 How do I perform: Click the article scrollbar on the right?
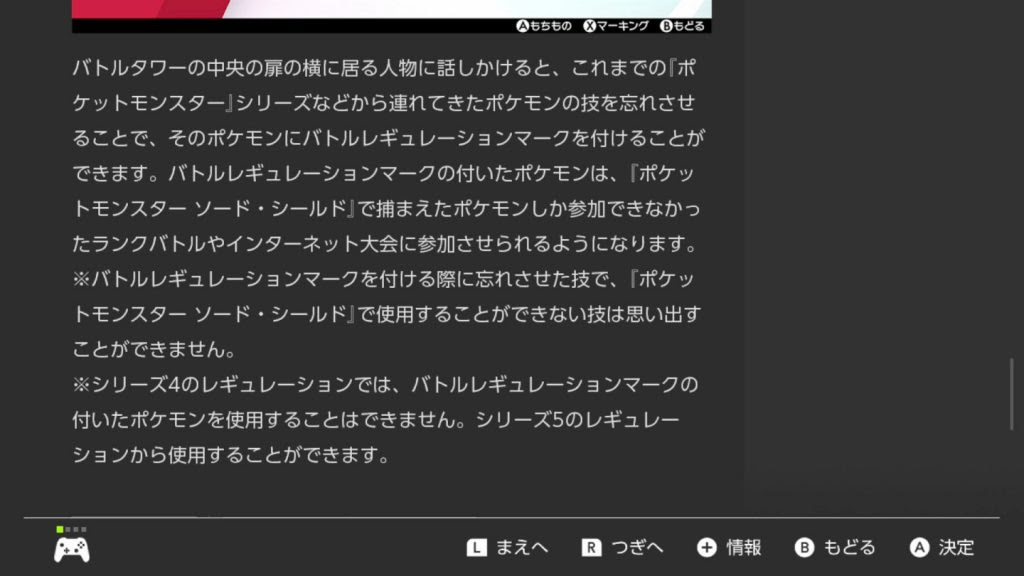pos(1012,394)
